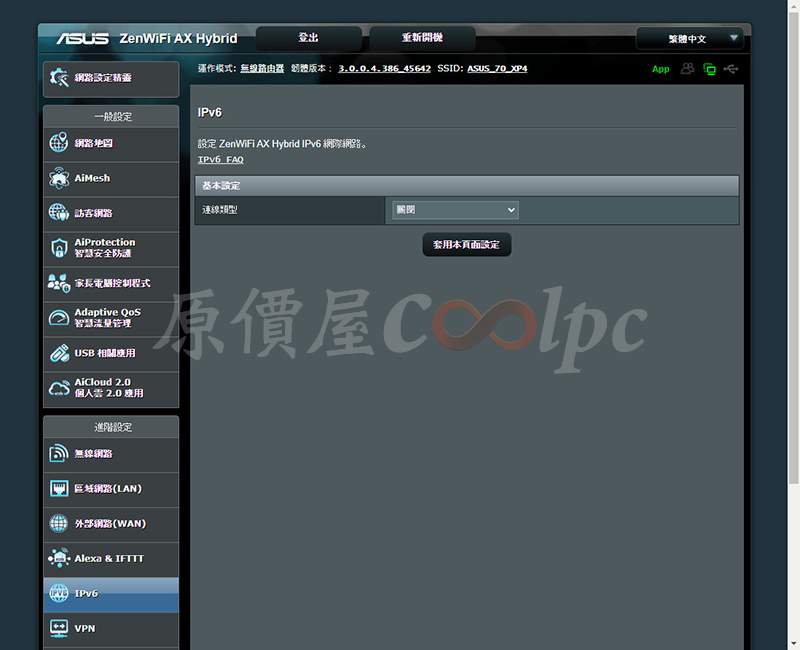Select the USB application menu item
Viewport: 800px width, 650px height.
111,353
